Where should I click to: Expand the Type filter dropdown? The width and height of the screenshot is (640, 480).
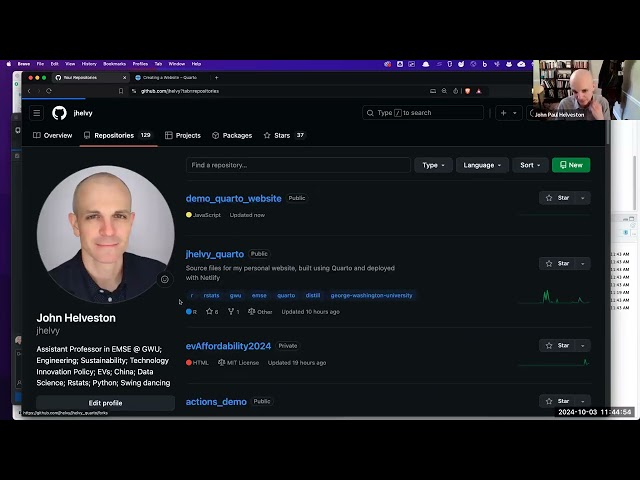[433, 165]
